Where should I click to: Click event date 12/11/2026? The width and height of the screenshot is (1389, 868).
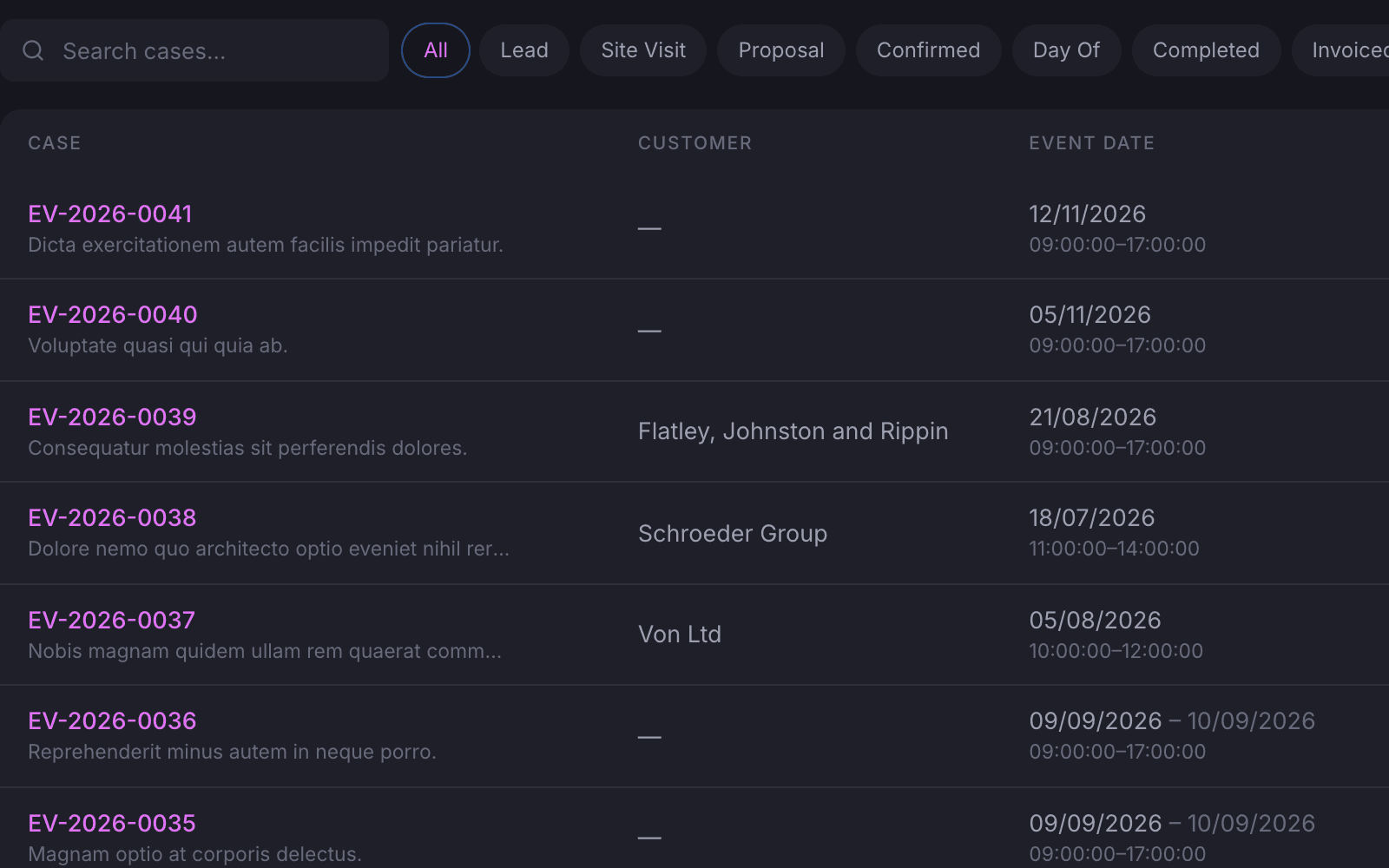click(1088, 214)
